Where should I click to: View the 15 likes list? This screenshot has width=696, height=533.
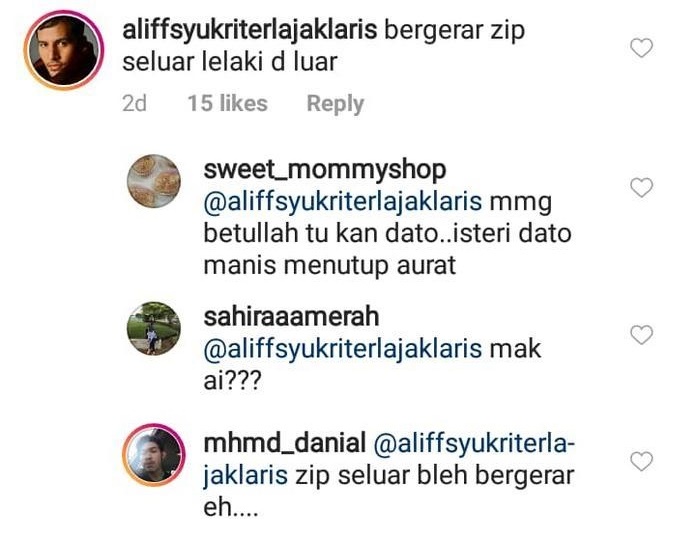pyautogui.click(x=227, y=103)
